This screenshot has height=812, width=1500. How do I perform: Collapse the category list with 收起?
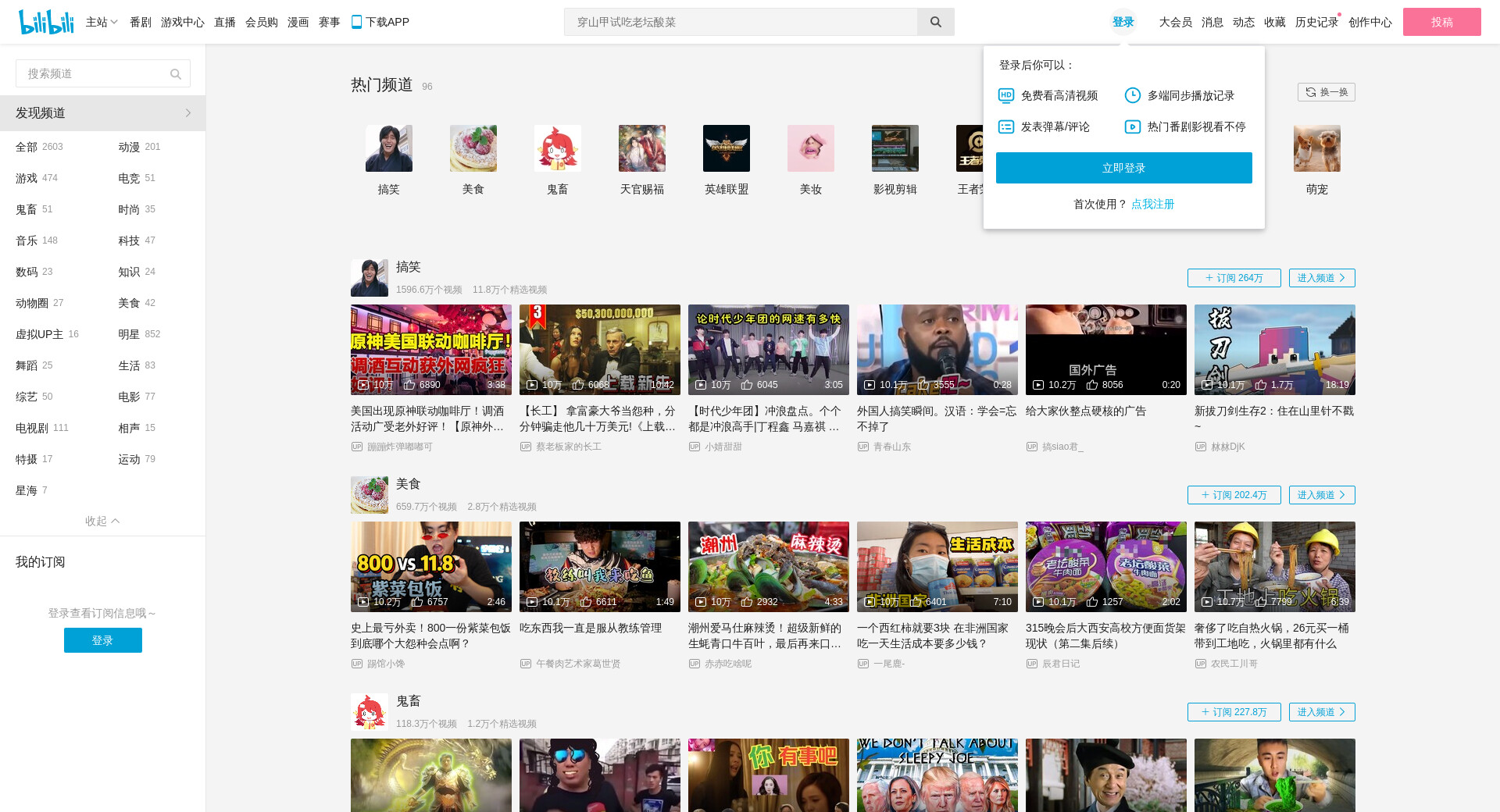[x=102, y=521]
